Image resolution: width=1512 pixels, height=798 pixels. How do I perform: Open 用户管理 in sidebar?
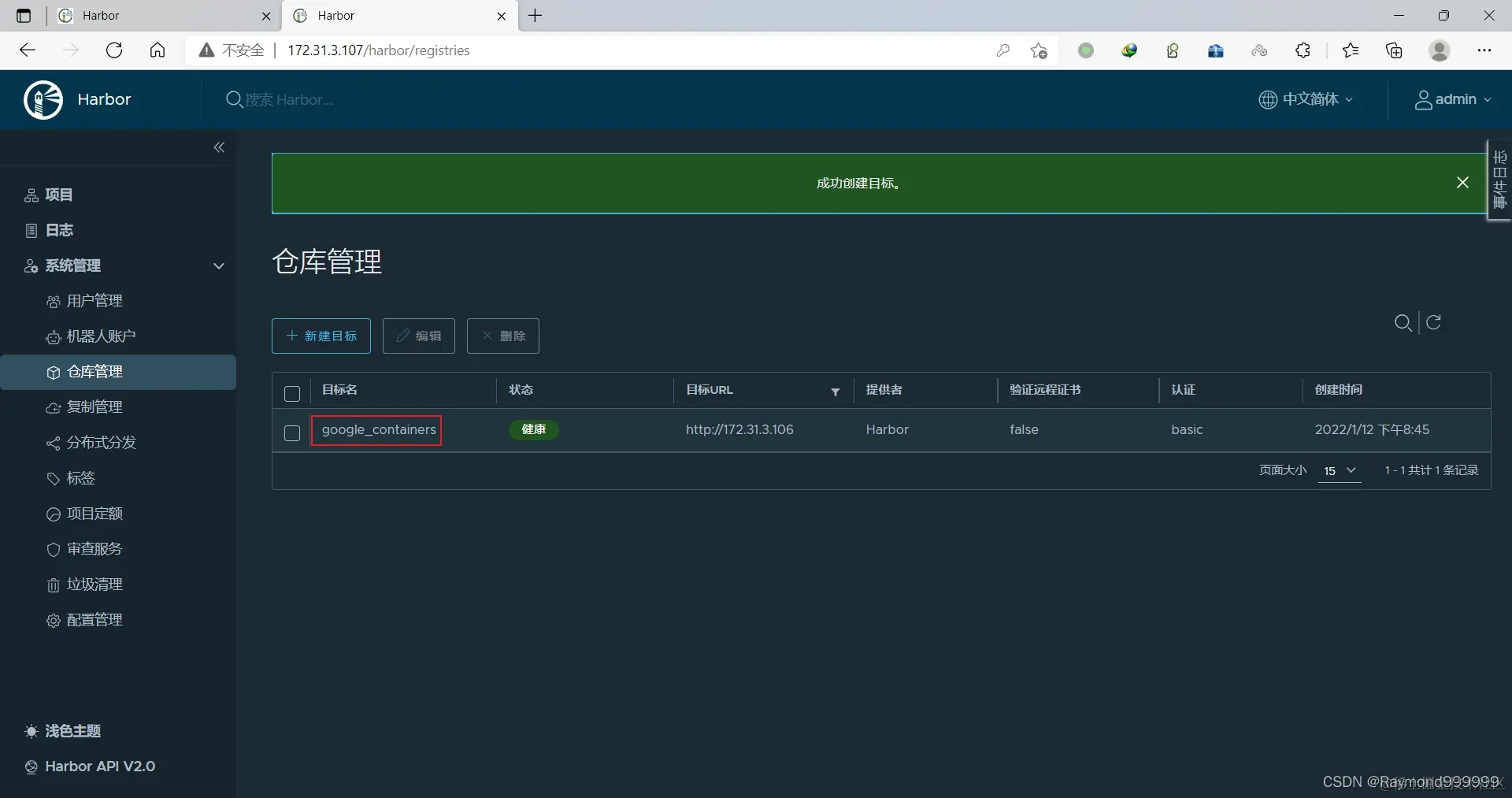(84, 301)
